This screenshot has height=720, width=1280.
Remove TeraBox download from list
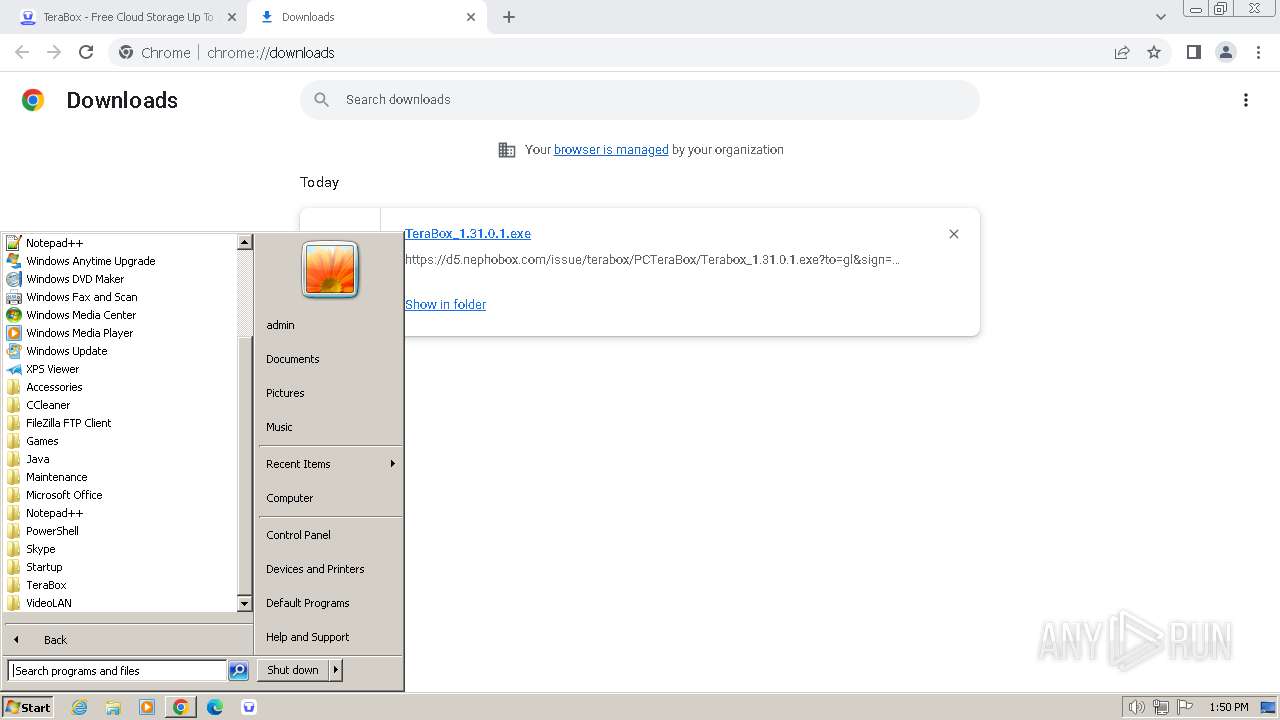pyautogui.click(x=954, y=234)
